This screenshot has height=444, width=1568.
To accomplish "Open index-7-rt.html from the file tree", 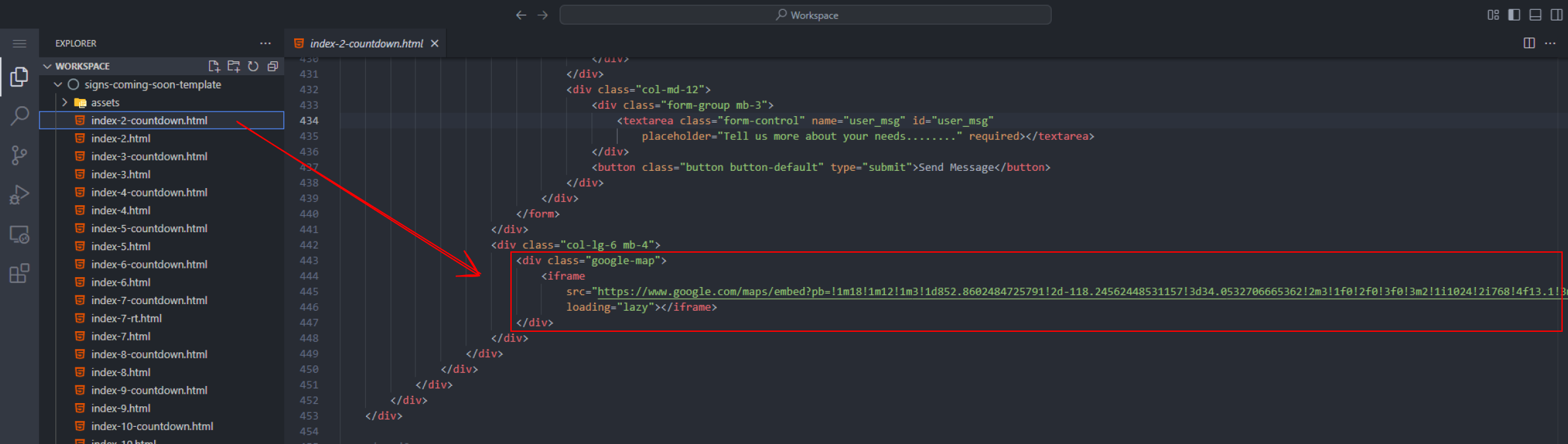I will 126,318.
